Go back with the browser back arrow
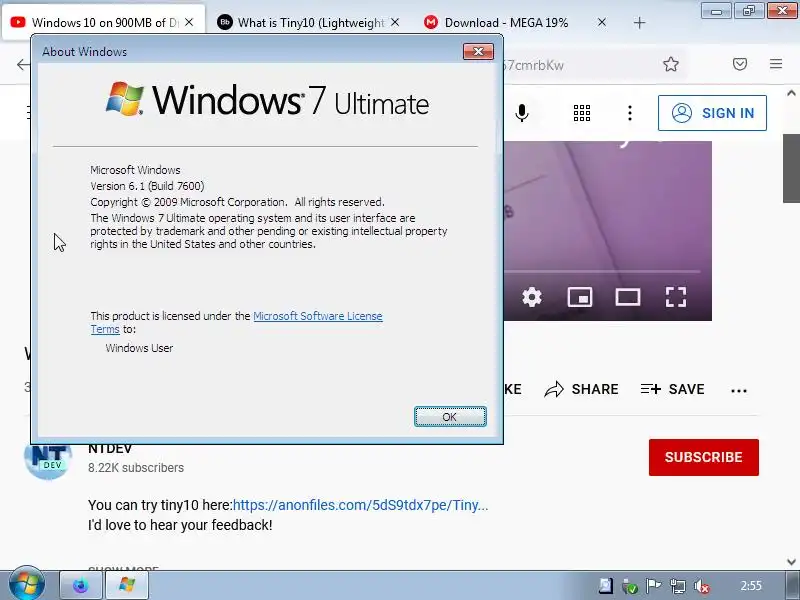800x600 pixels. click(23, 64)
